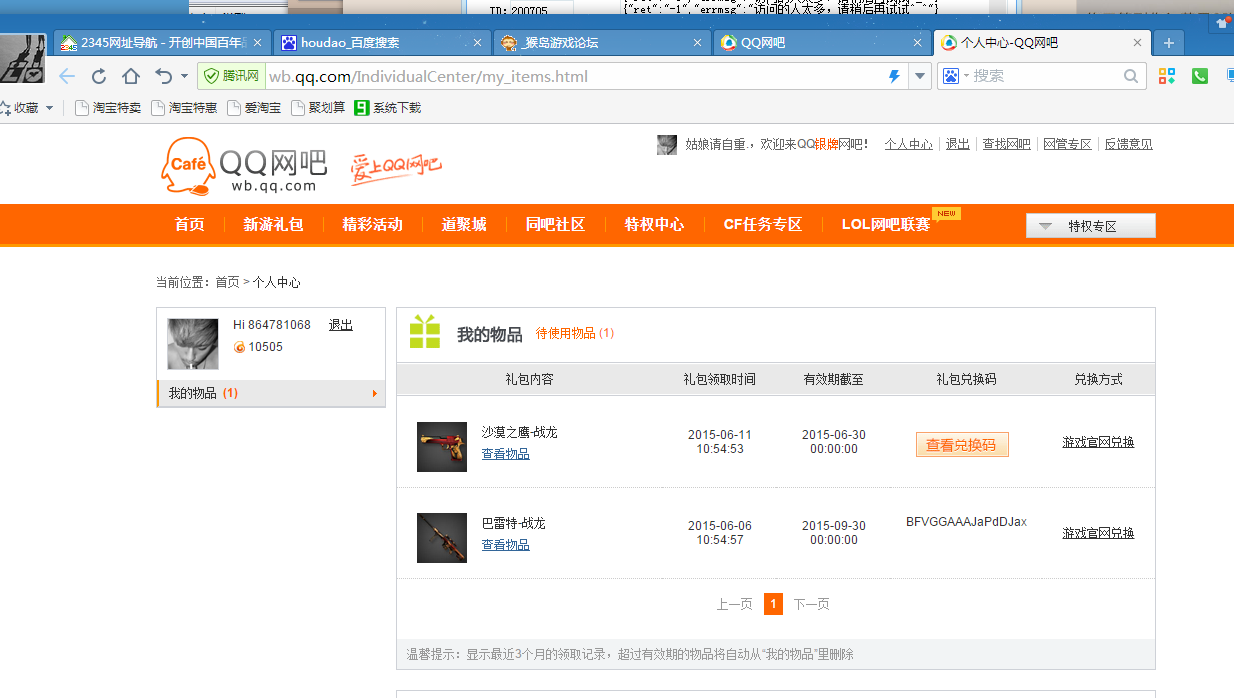
Task: Close the 2345网址导航 tab
Action: 257,43
